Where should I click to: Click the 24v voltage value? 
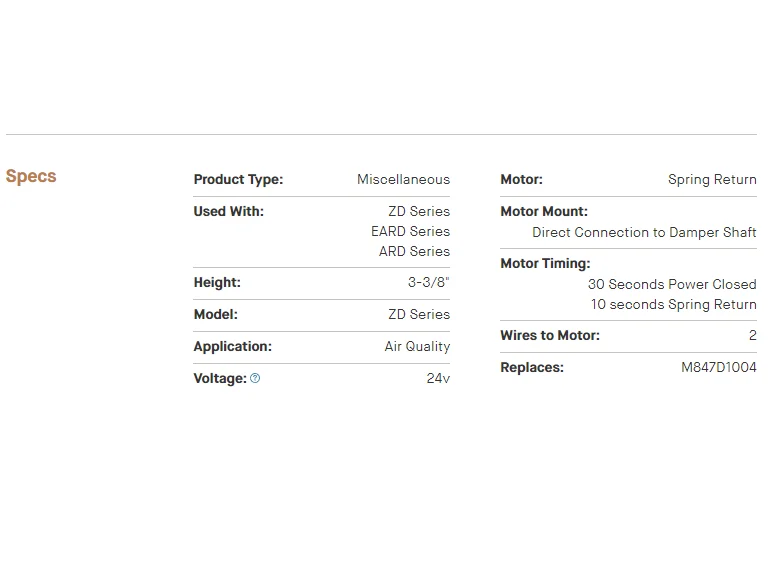[438, 379]
